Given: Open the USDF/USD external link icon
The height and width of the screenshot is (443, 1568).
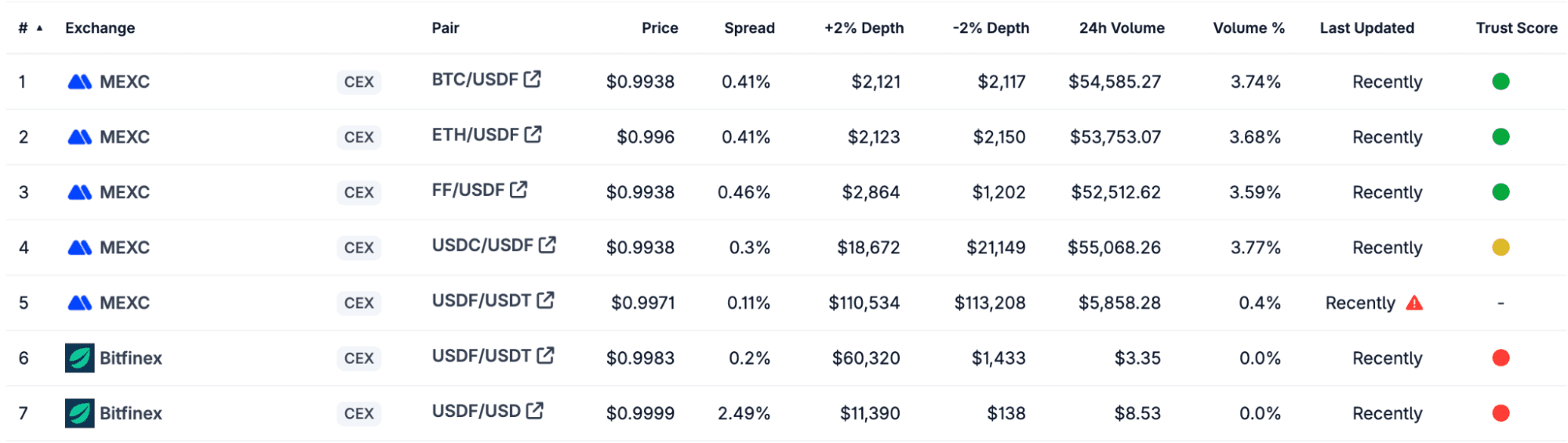Looking at the screenshot, I should [535, 410].
